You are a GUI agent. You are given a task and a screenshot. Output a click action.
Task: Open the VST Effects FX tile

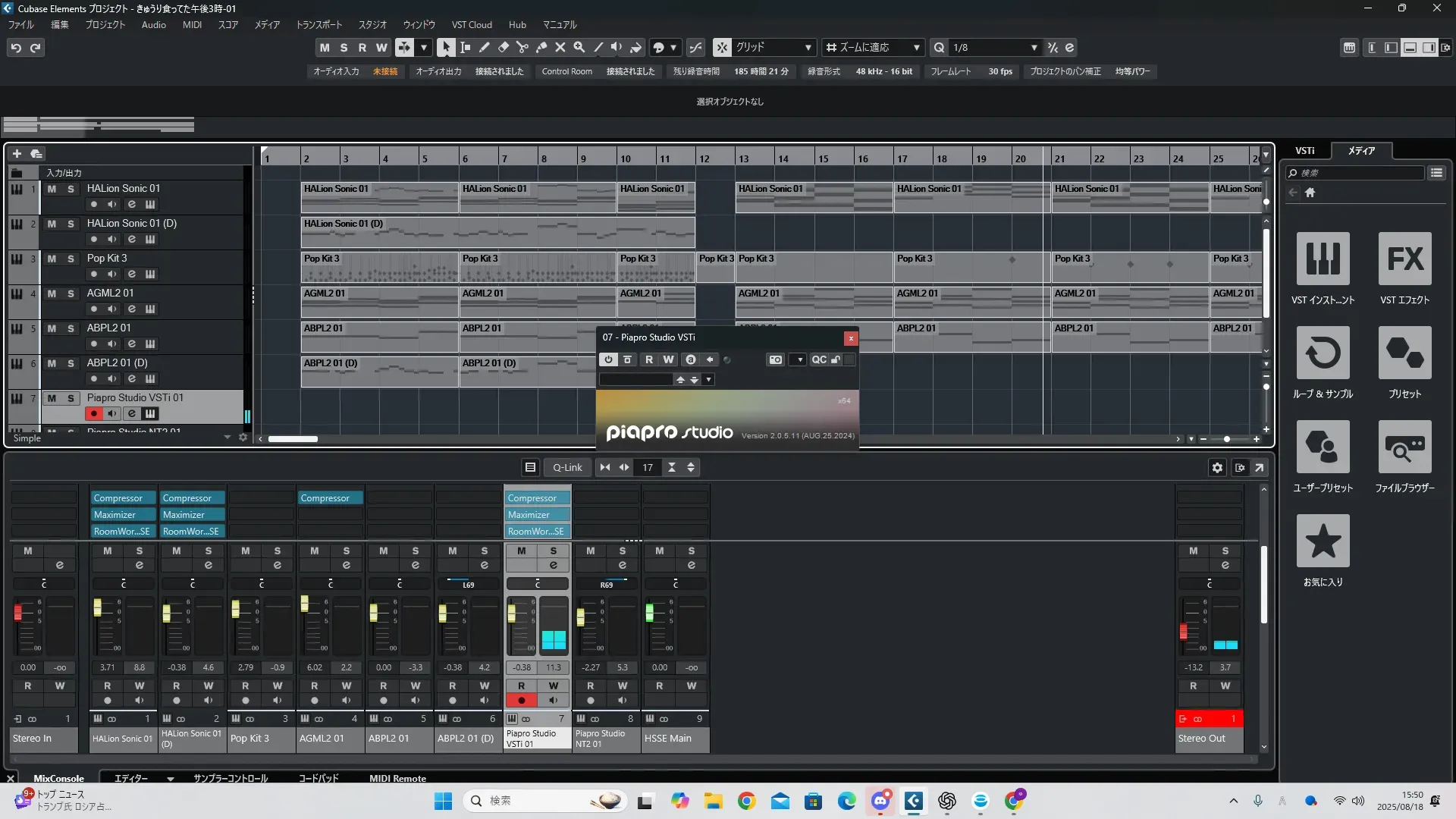pyautogui.click(x=1404, y=259)
